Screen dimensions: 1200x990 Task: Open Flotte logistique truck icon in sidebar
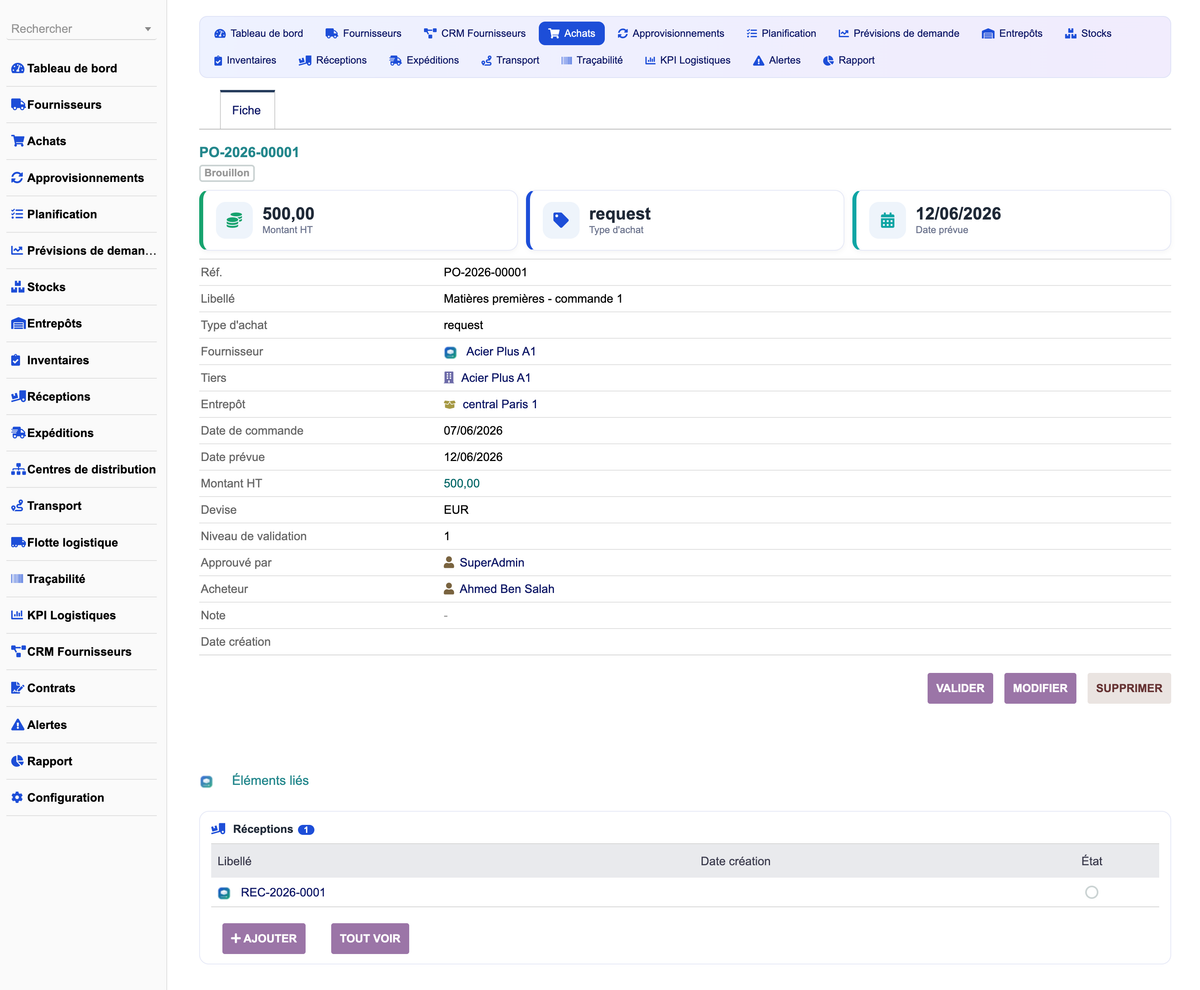pyautogui.click(x=18, y=542)
